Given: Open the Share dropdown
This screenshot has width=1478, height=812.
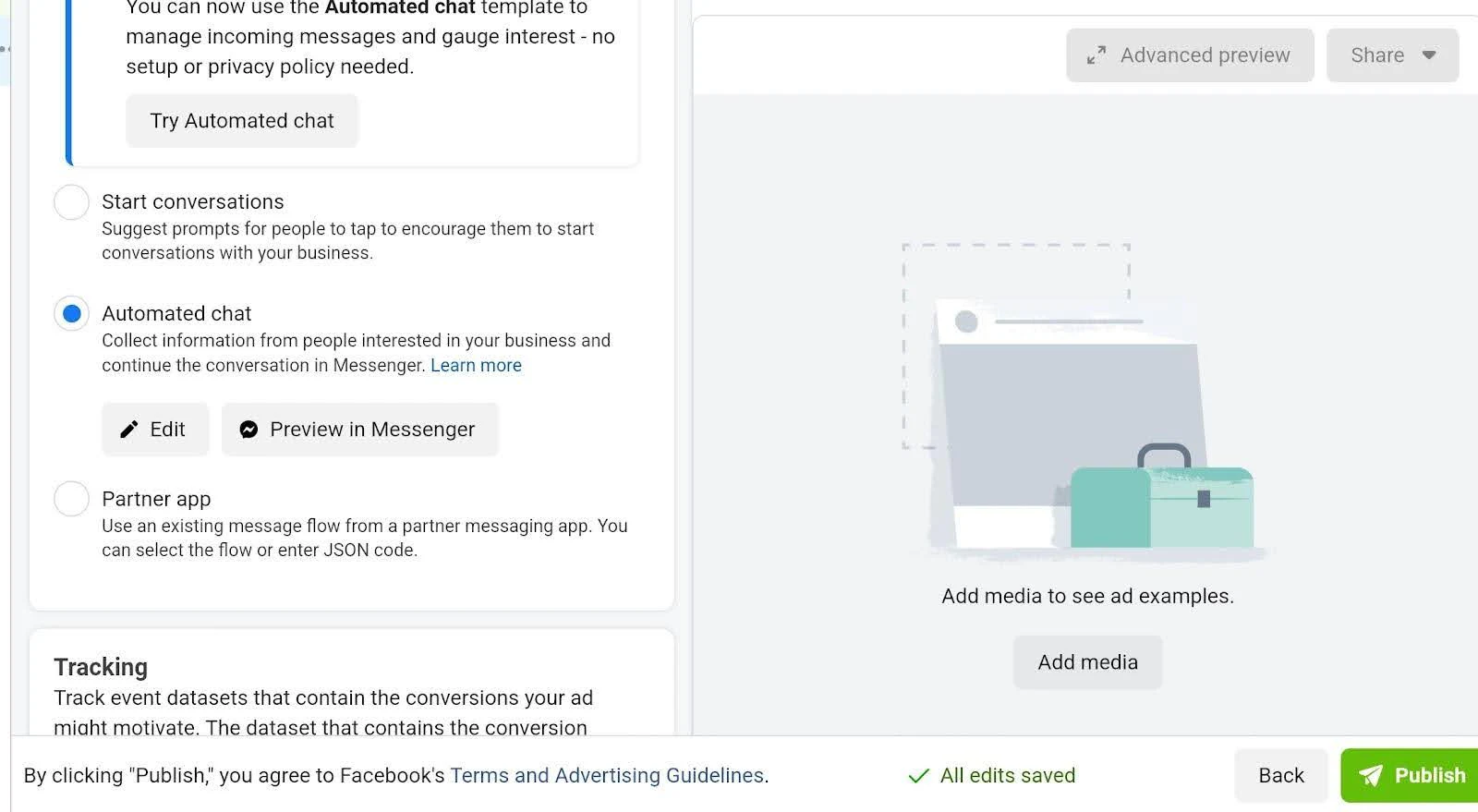Looking at the screenshot, I should 1392,55.
